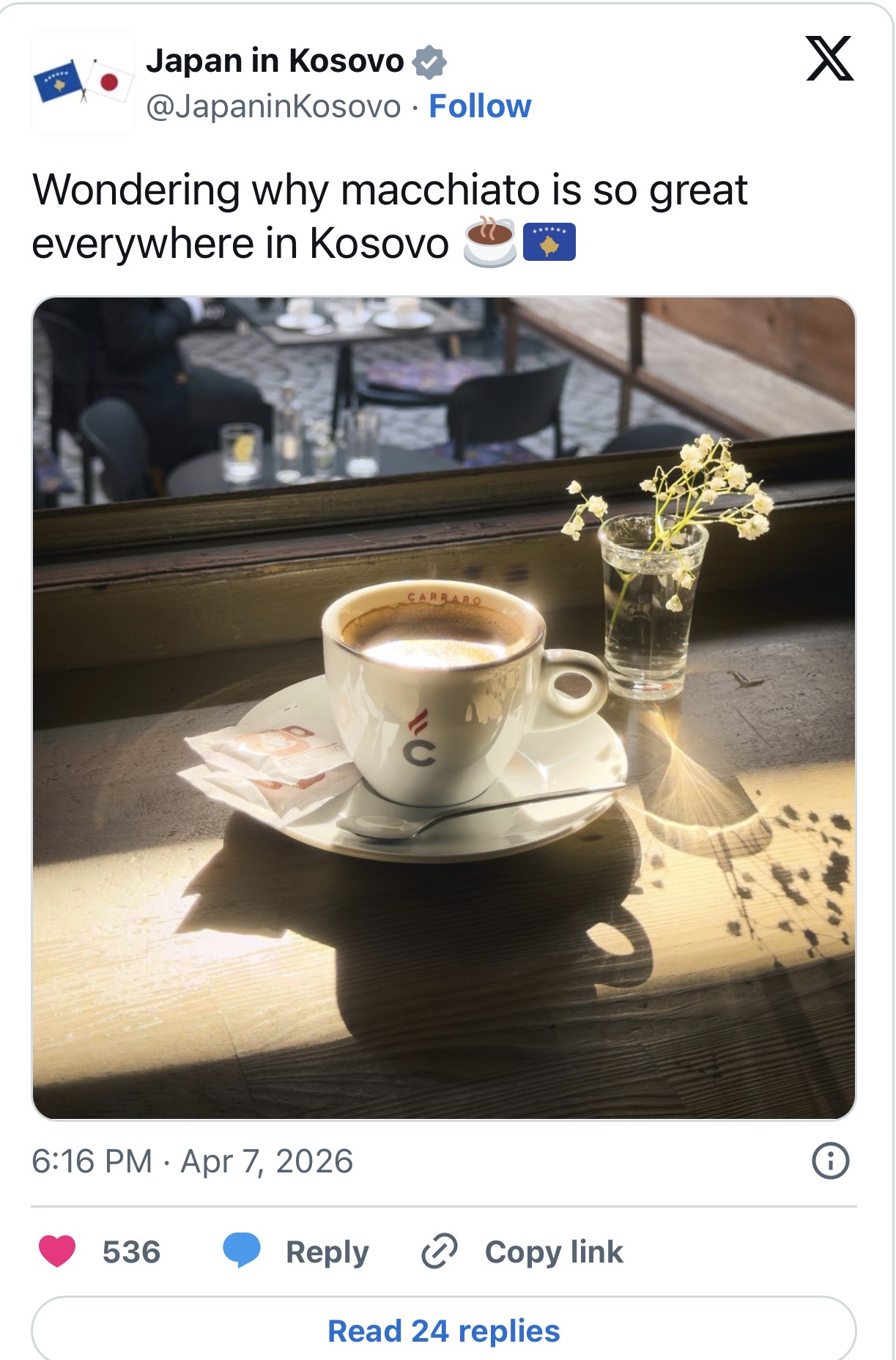This screenshot has height=1360, width=896.
Task: Open the tweet info circle icon
Action: (831, 1161)
